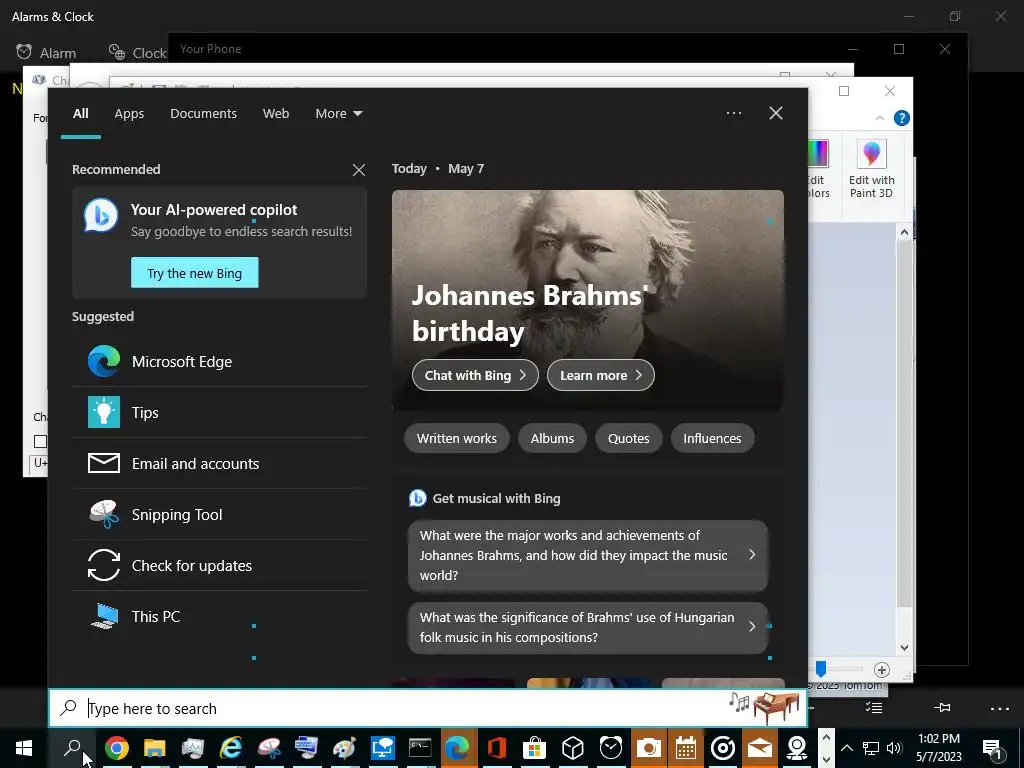Click taskbar icon overflow up arrow
The height and width of the screenshot is (768, 1024).
pyautogui.click(x=826, y=737)
